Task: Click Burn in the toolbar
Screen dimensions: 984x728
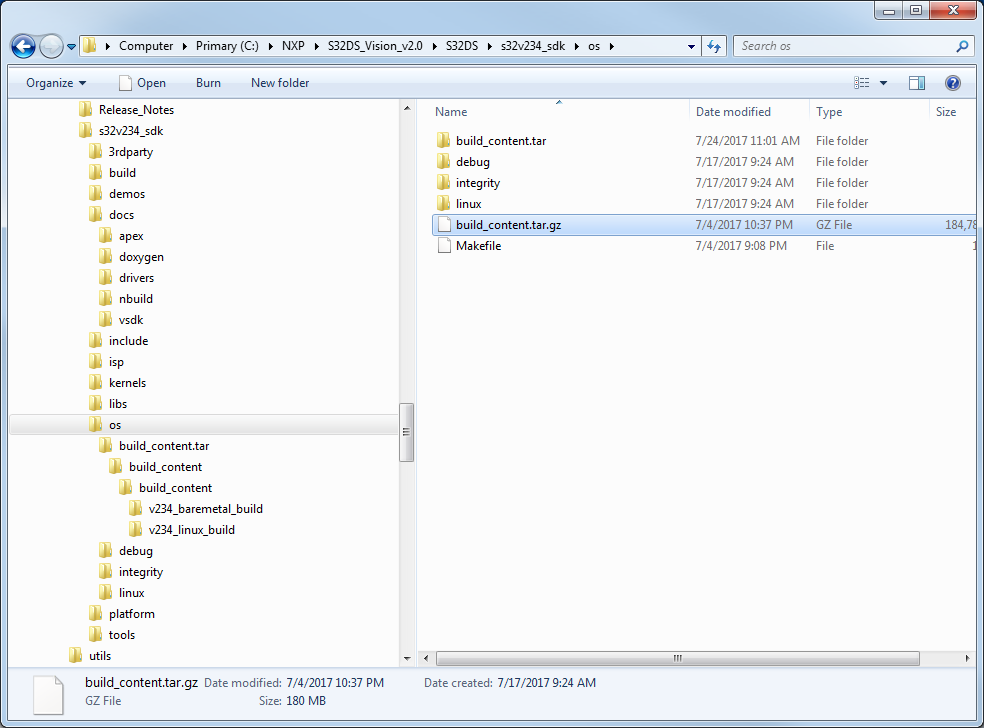Action: [208, 83]
